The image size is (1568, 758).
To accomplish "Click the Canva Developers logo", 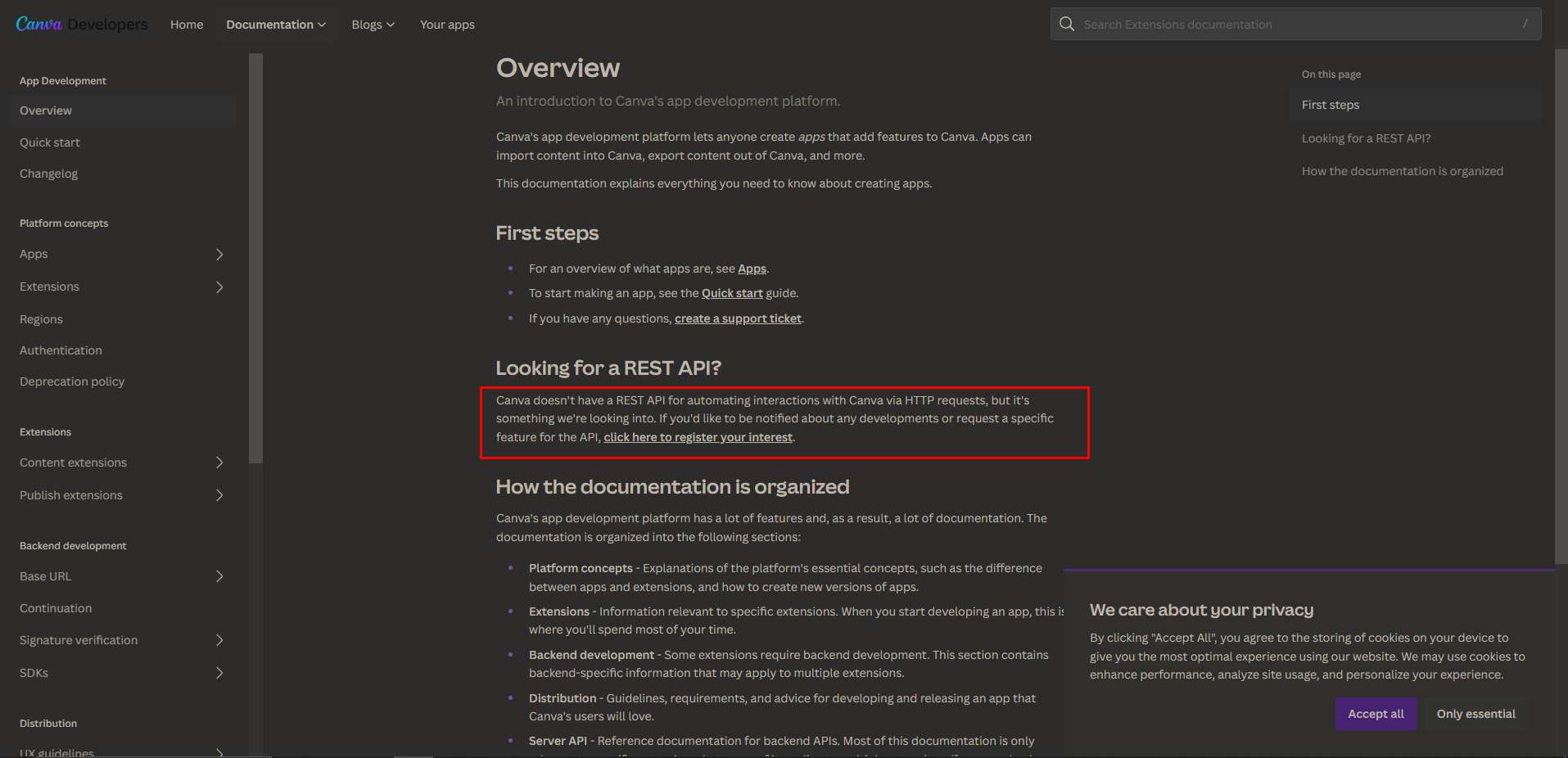I will pyautogui.click(x=82, y=25).
